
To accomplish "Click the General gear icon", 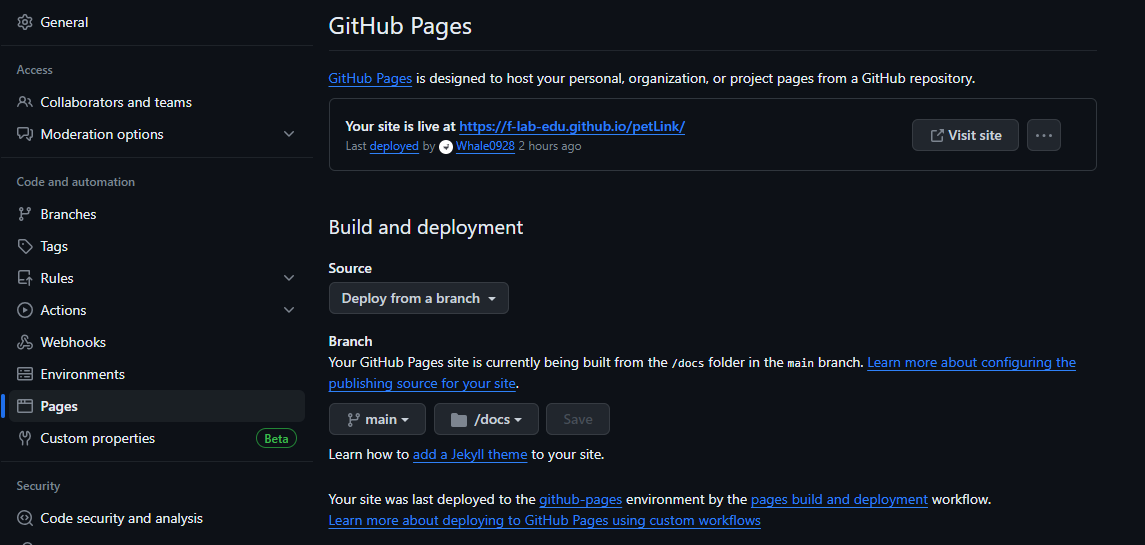I will [25, 23].
